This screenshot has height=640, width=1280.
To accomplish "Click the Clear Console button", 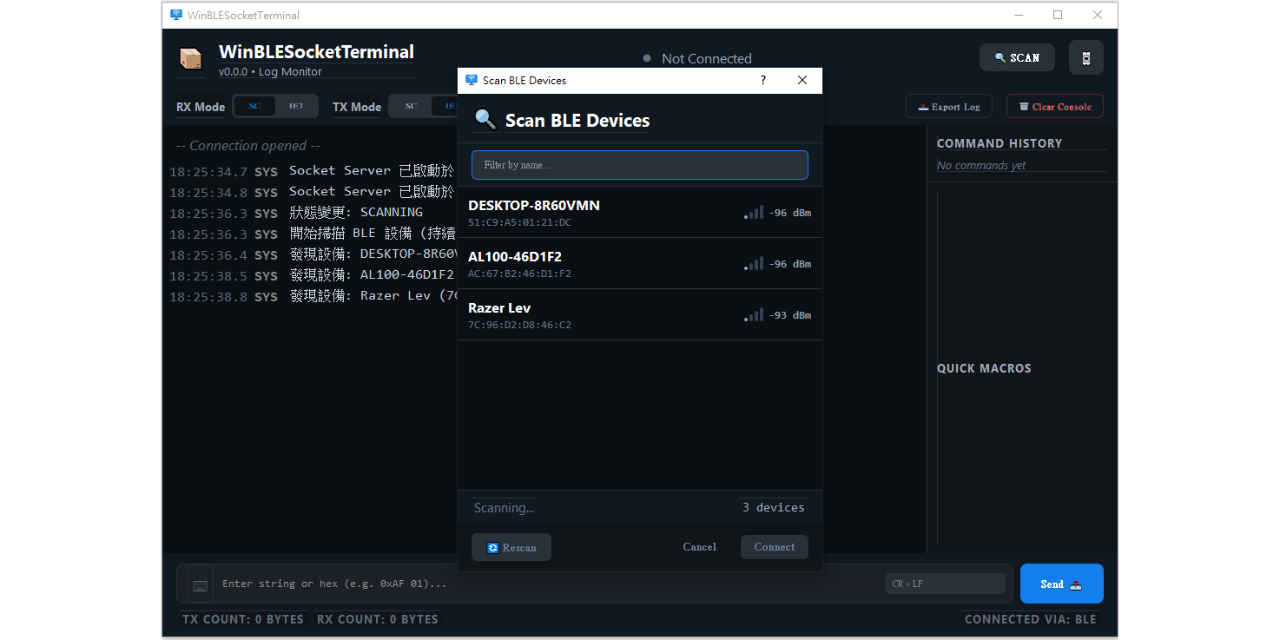I will (1054, 106).
